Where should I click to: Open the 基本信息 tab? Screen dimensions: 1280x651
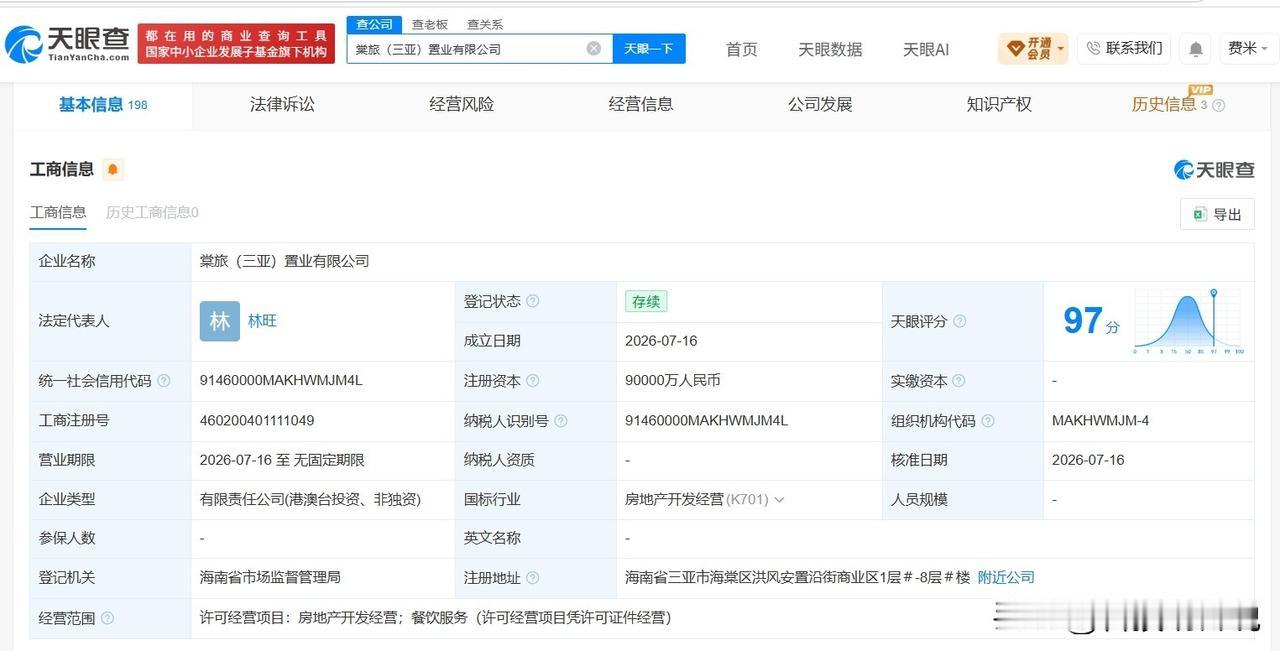pos(103,104)
